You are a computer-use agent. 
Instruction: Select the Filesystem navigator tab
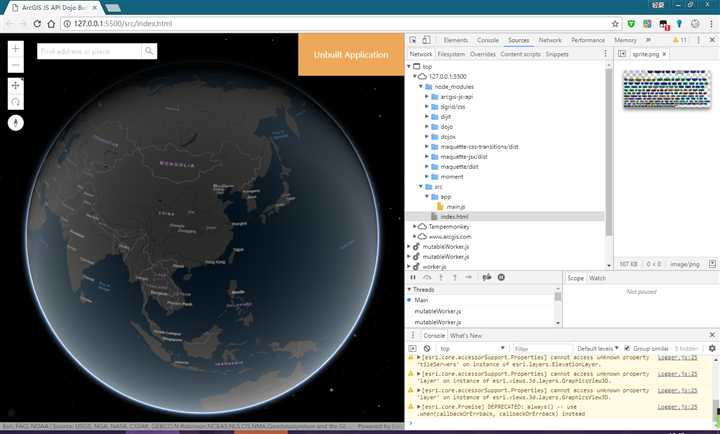pyautogui.click(x=451, y=54)
